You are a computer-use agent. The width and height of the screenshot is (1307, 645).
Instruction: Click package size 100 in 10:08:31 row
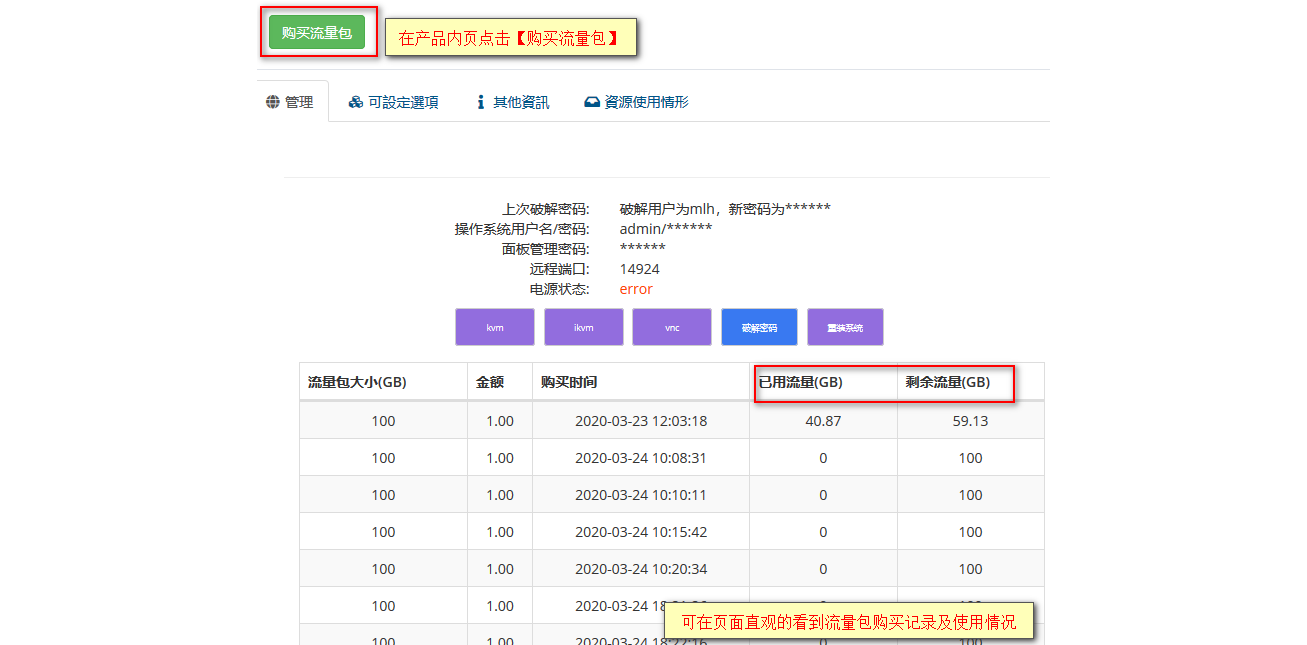(x=383, y=458)
